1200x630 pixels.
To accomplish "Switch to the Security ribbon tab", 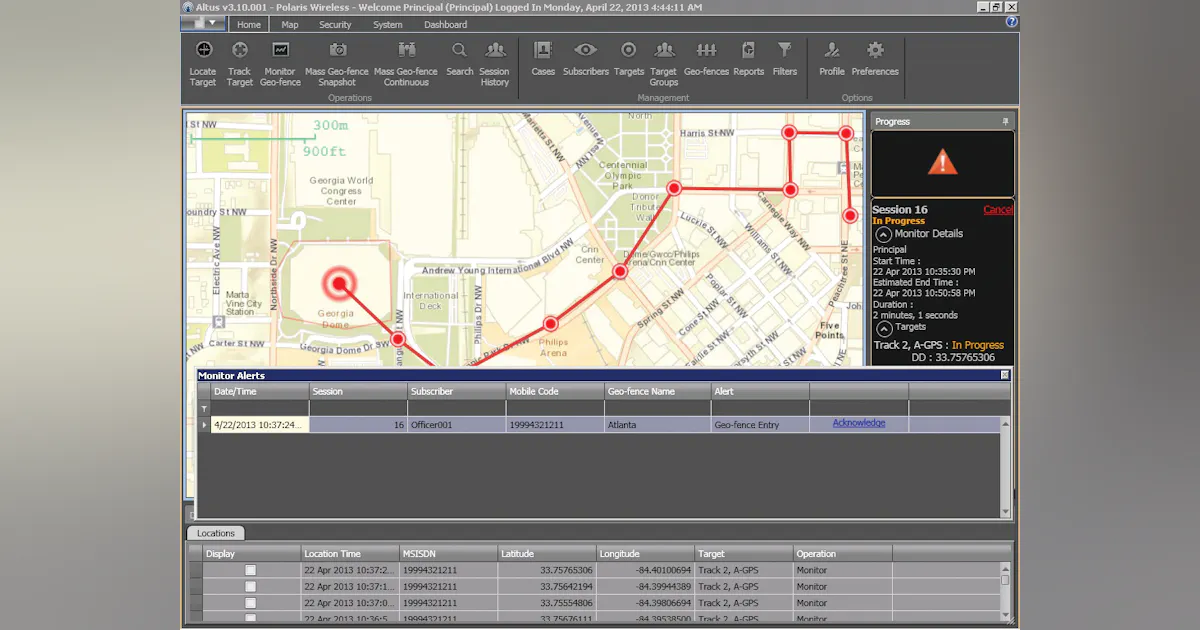I will pyautogui.click(x=335, y=24).
